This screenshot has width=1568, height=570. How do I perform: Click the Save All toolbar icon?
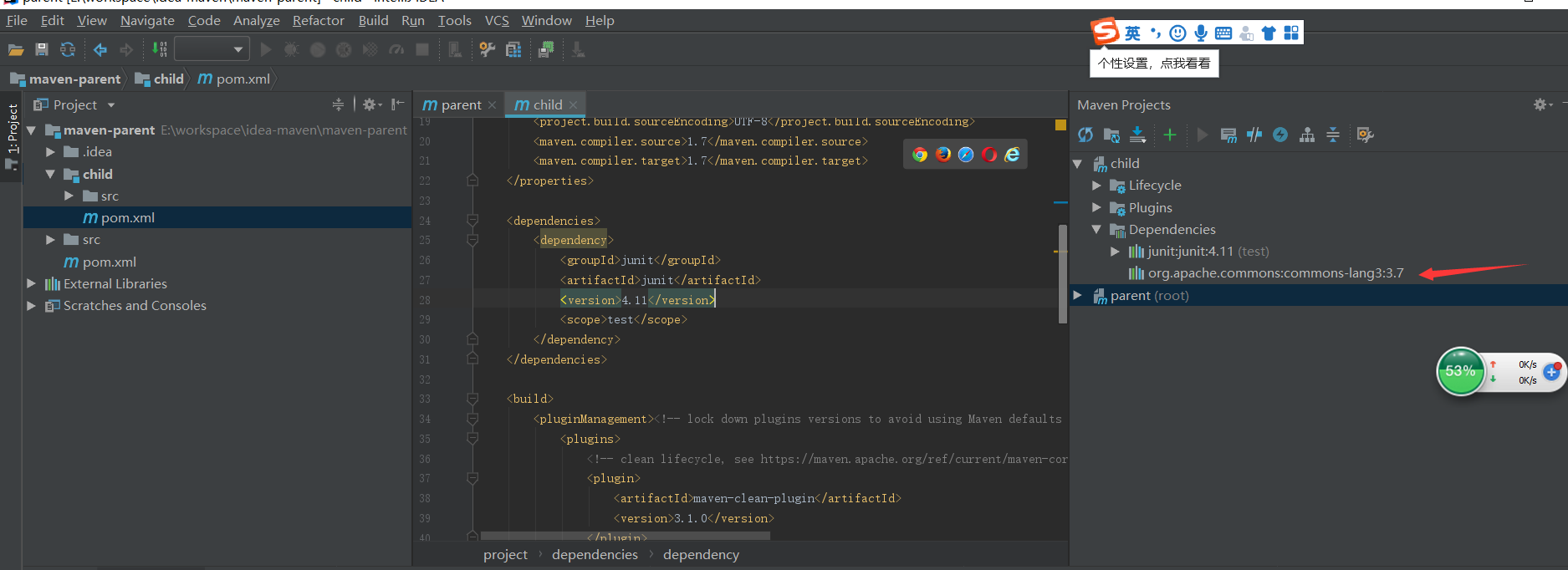click(42, 50)
